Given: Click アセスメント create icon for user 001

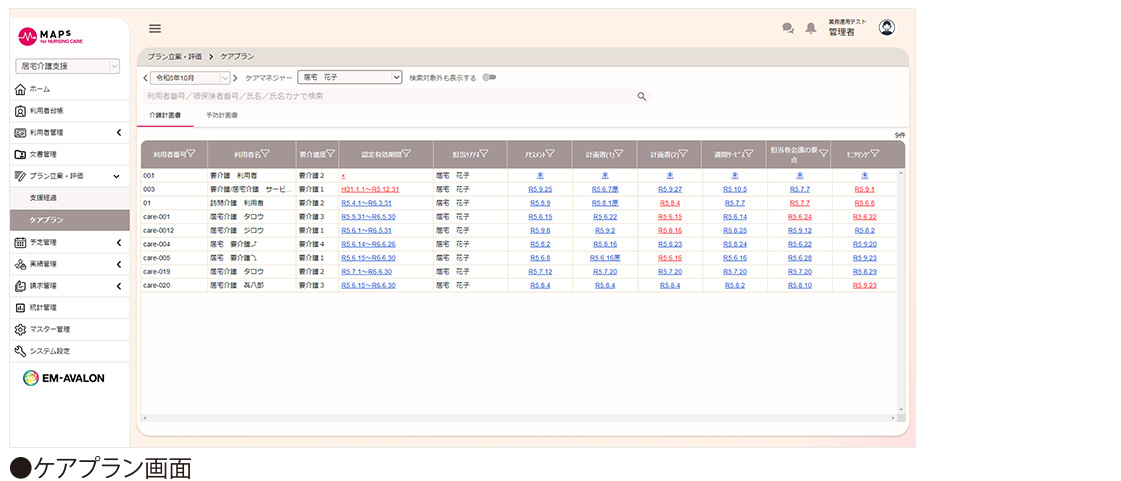Looking at the screenshot, I should [540, 175].
